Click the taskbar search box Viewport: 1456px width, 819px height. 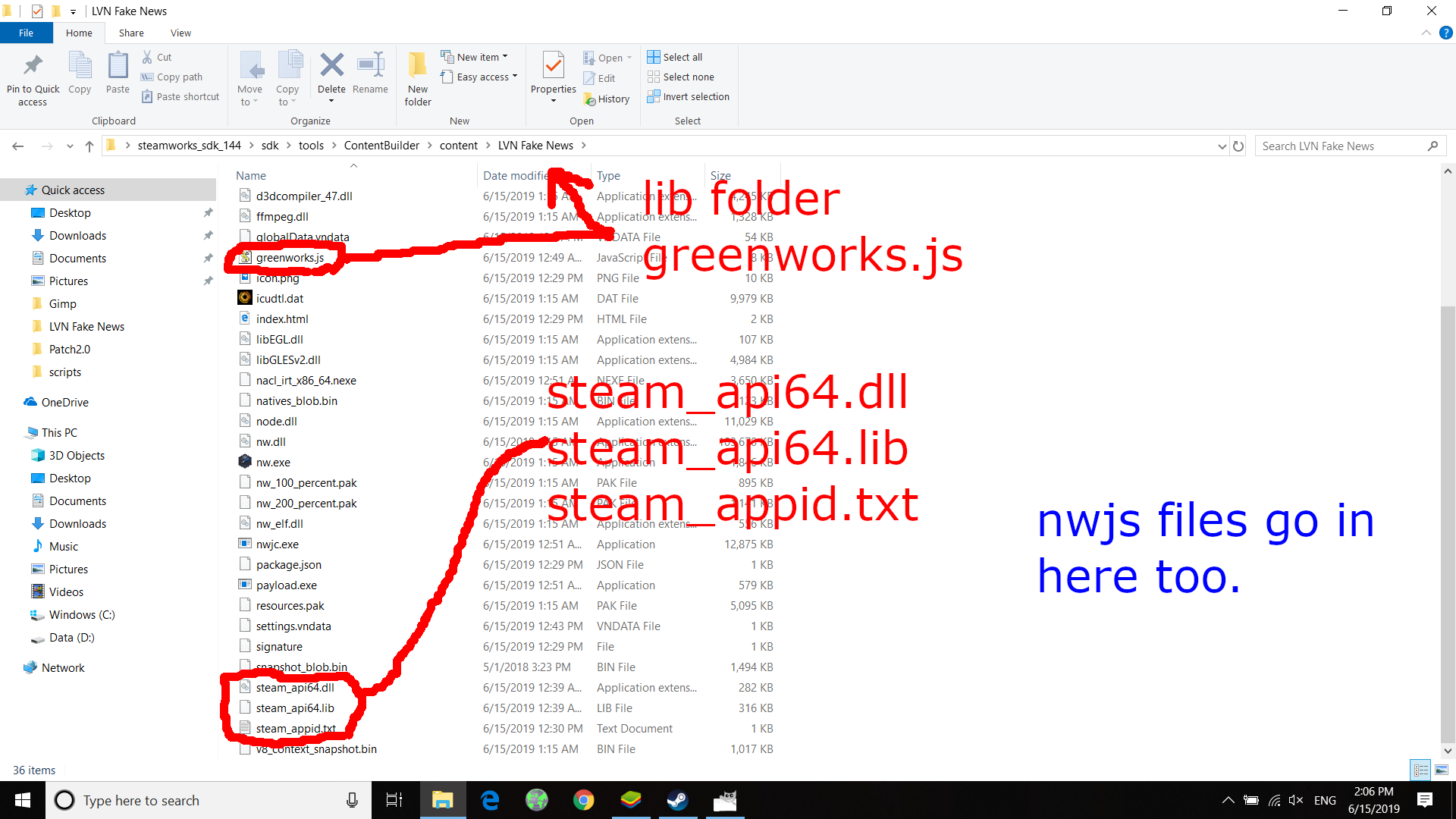(209, 800)
